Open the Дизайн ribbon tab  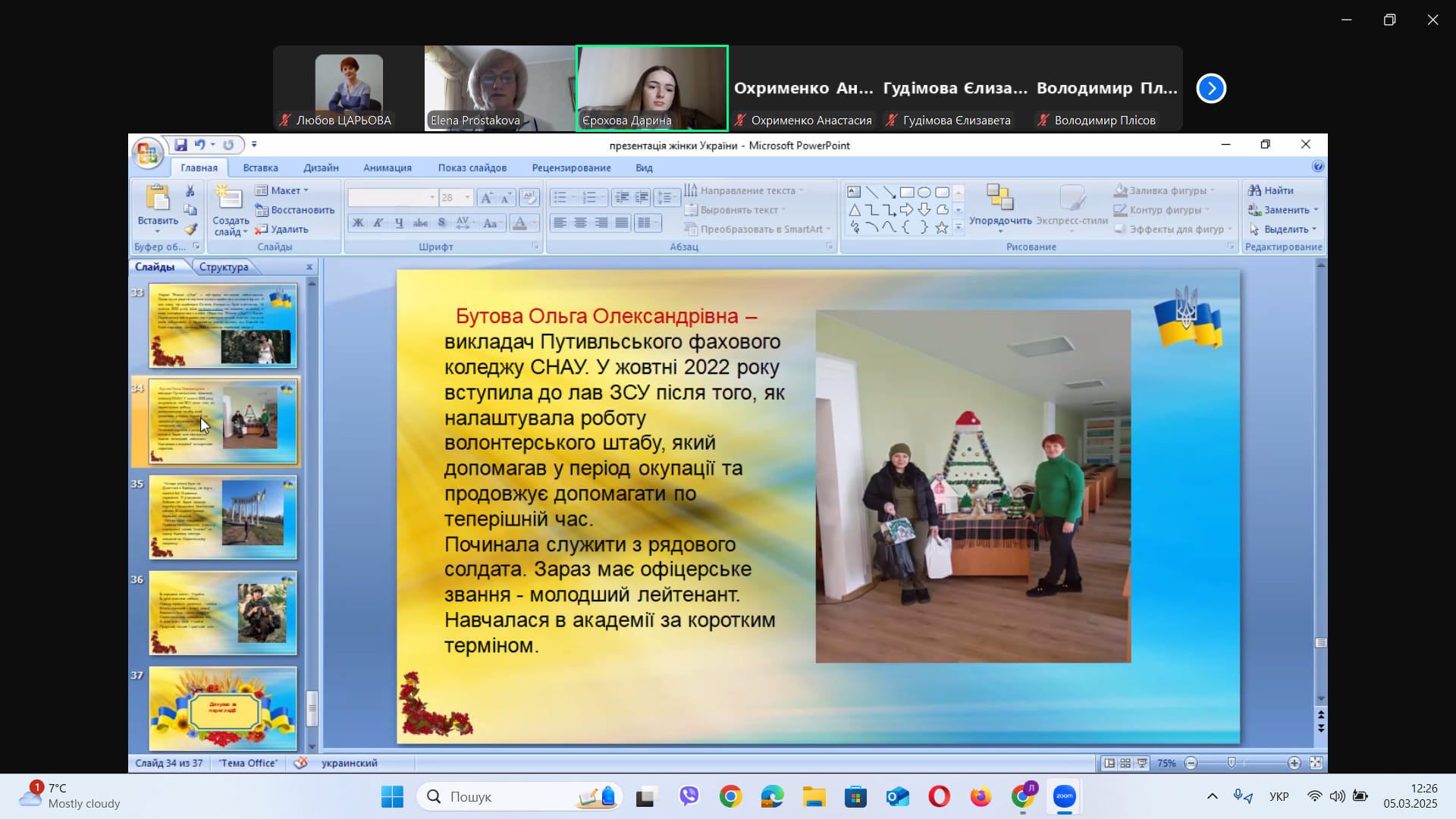(321, 168)
